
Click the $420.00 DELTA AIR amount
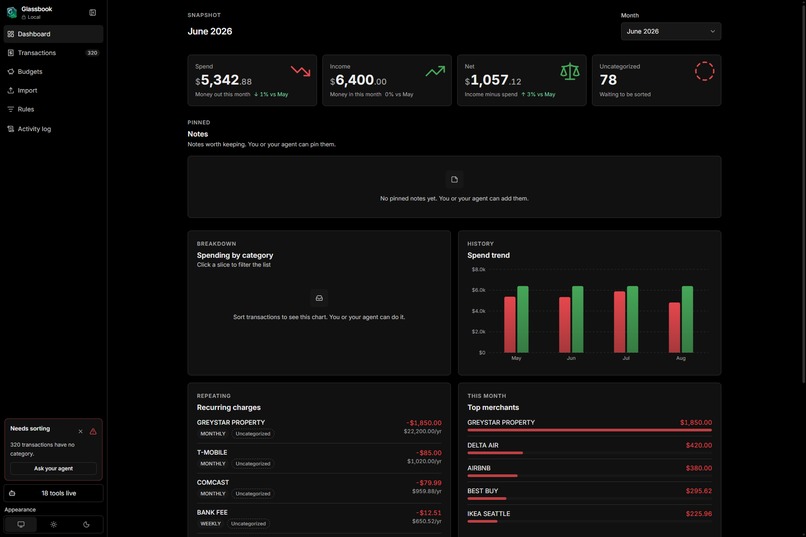tap(699, 446)
